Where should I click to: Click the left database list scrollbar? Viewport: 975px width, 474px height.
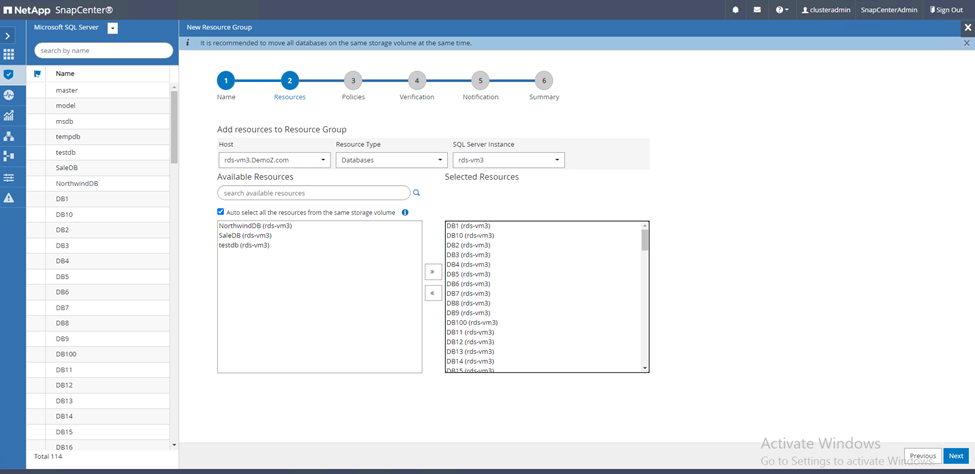click(x=174, y=127)
